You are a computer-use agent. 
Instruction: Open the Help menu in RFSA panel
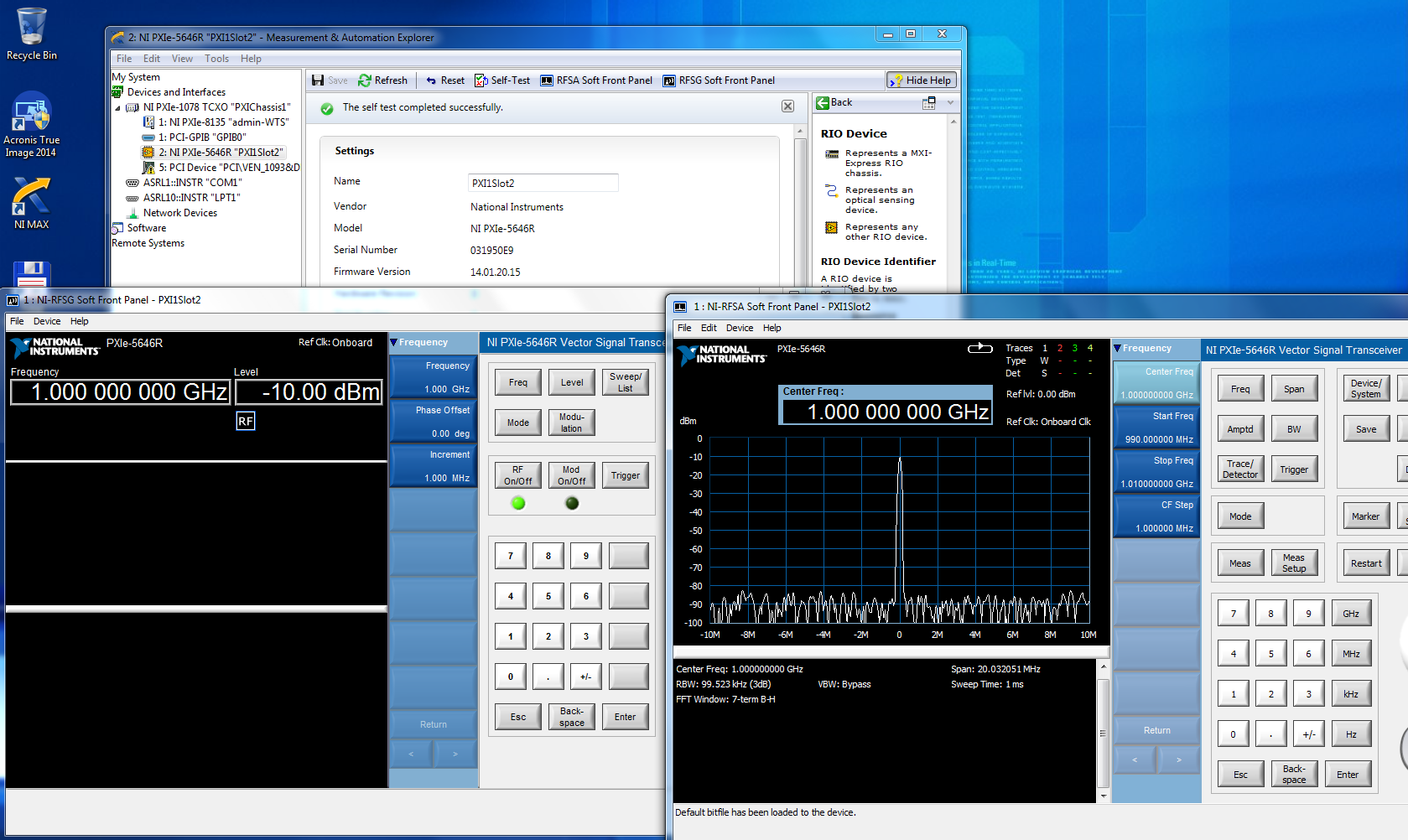[772, 328]
